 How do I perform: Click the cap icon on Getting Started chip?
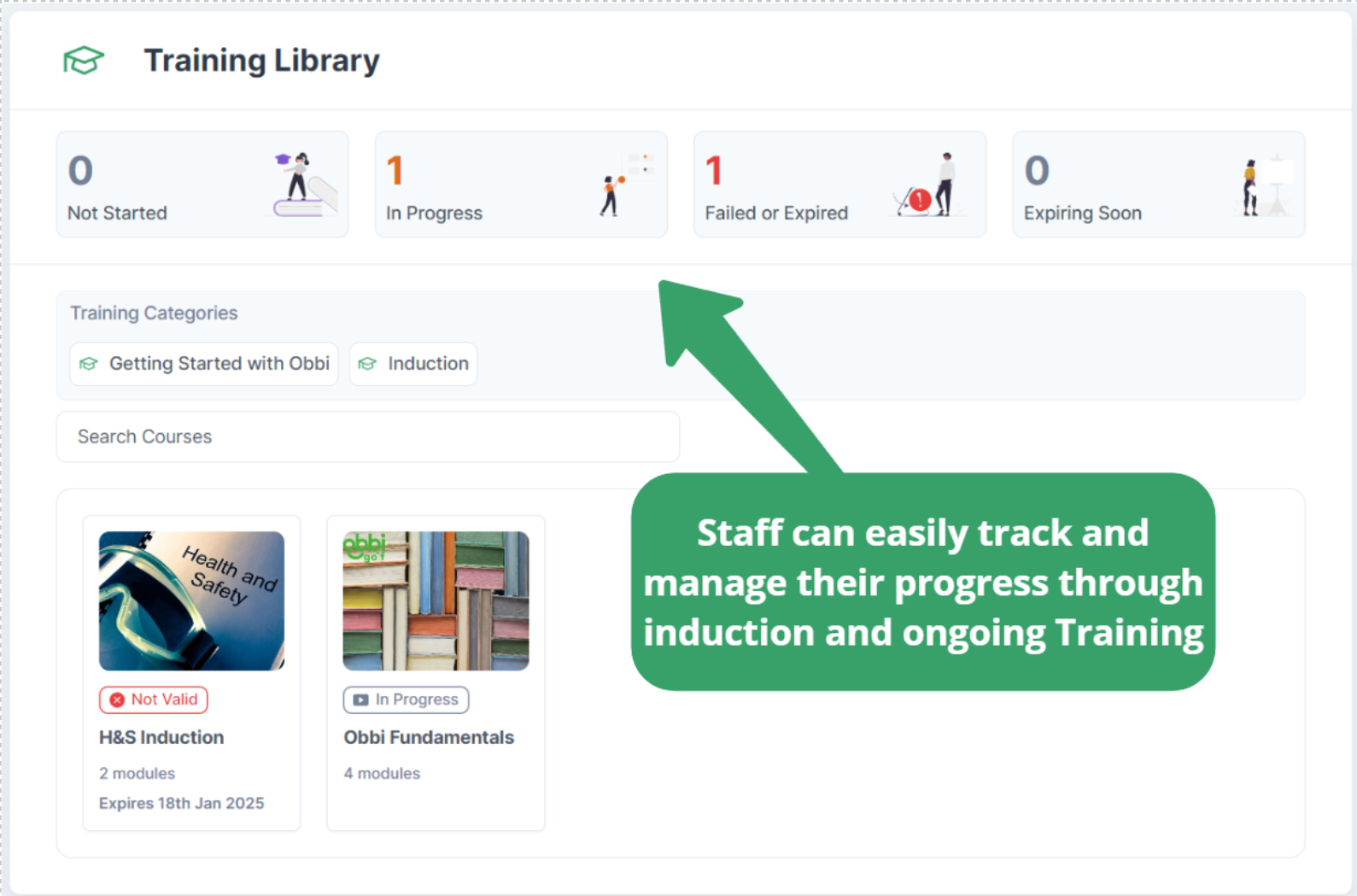click(89, 364)
